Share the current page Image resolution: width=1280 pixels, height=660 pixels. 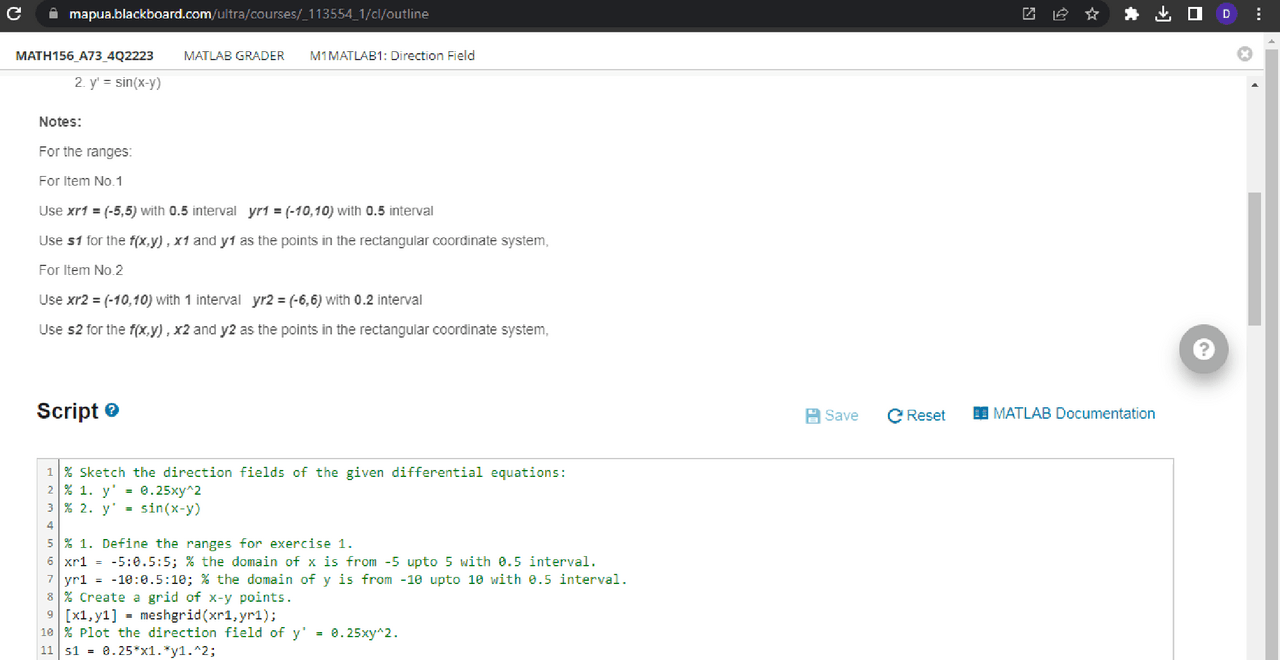(1060, 14)
